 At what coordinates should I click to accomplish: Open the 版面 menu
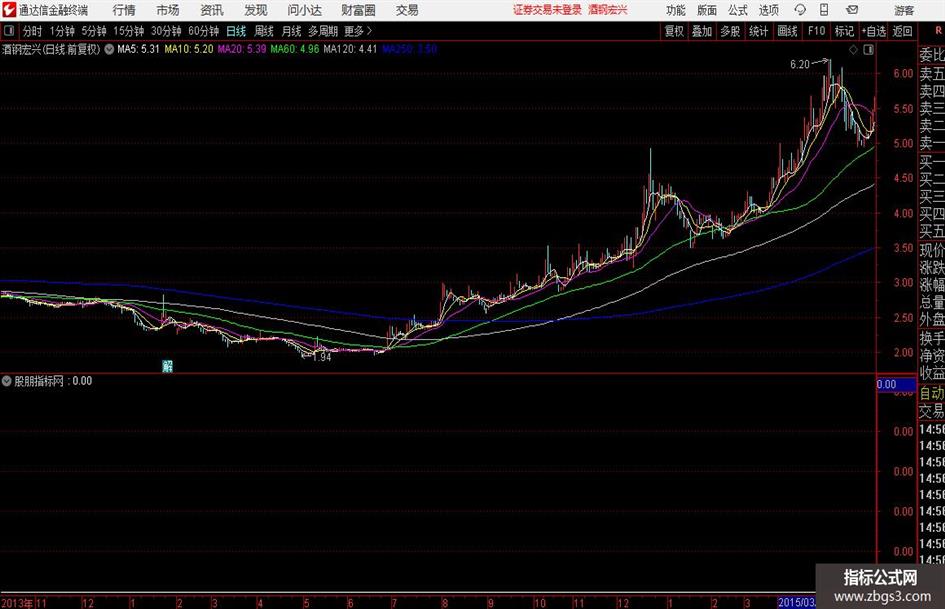706,10
